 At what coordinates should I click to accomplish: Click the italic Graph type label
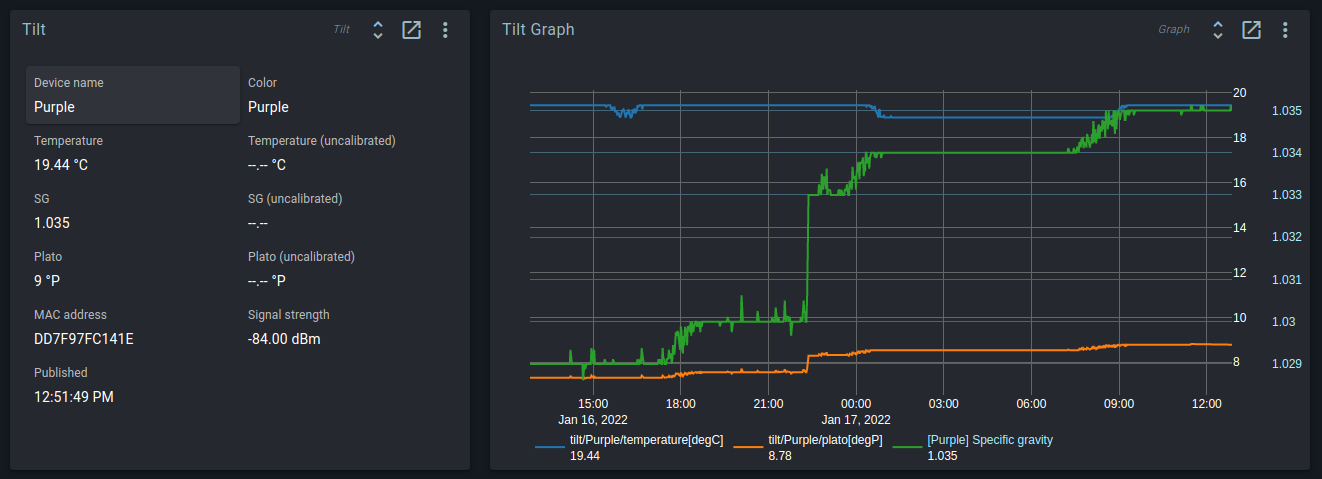[1174, 30]
